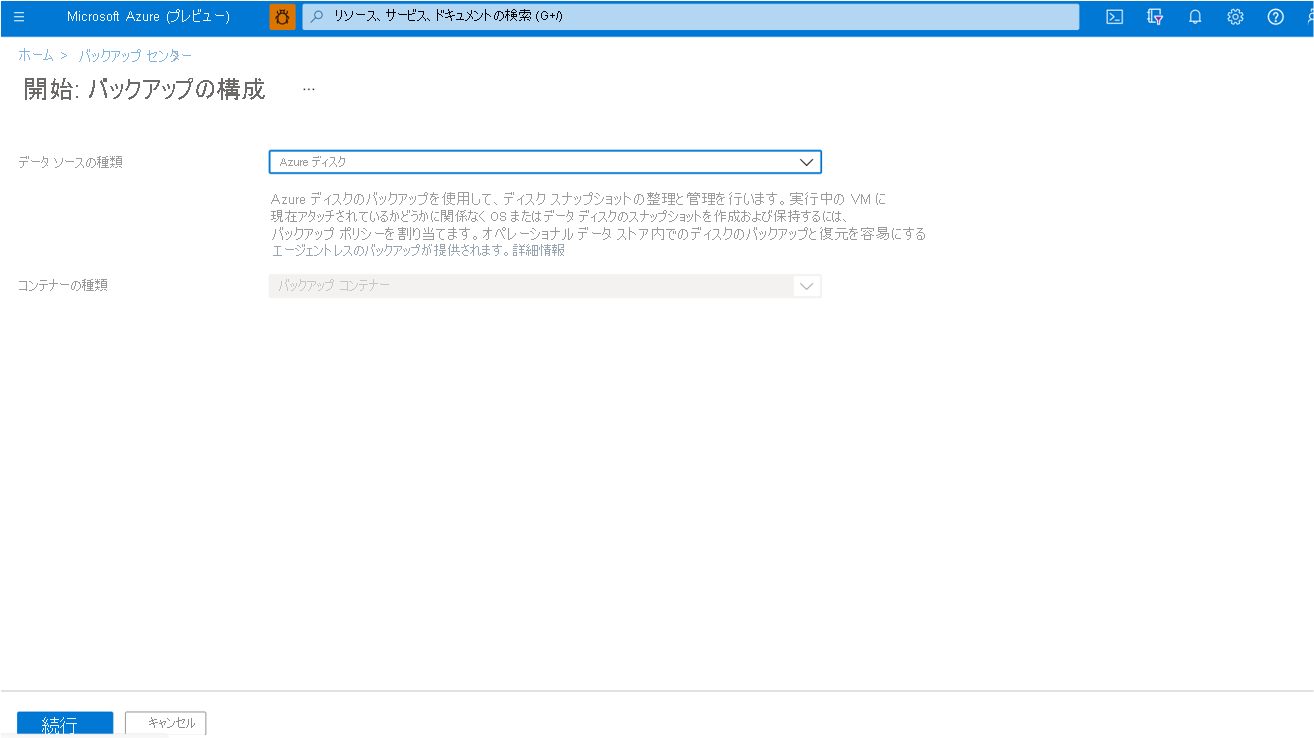The width and height of the screenshot is (1314, 738).
Task: Click the データ ソースの種類 label
Action: [70, 162]
